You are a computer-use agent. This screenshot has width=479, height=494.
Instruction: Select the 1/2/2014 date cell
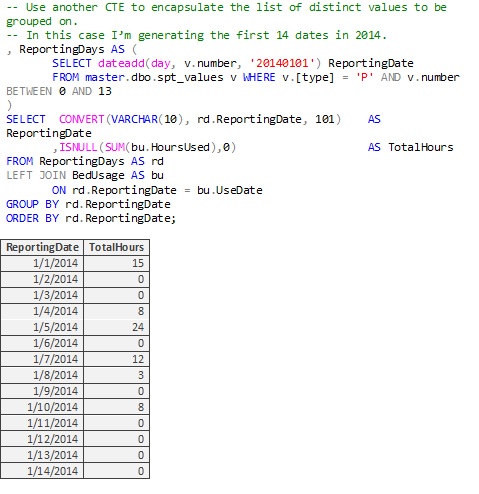click(42, 279)
